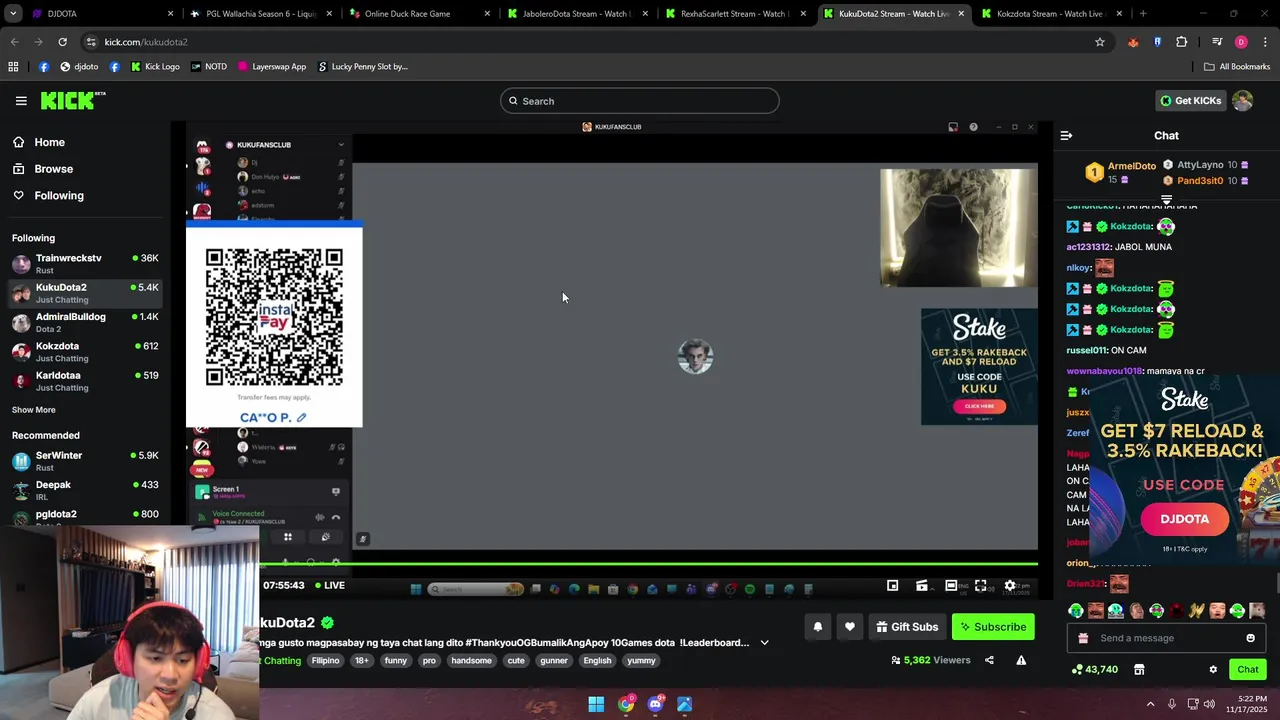Open the Google apps grid in bookmarks bar
Viewport: 1280px width, 720px height.
13,67
